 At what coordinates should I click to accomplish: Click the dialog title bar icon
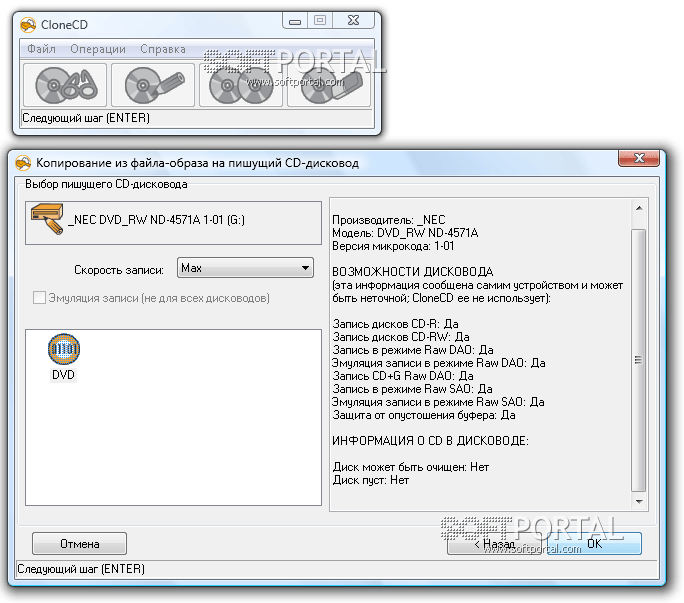click(24, 162)
